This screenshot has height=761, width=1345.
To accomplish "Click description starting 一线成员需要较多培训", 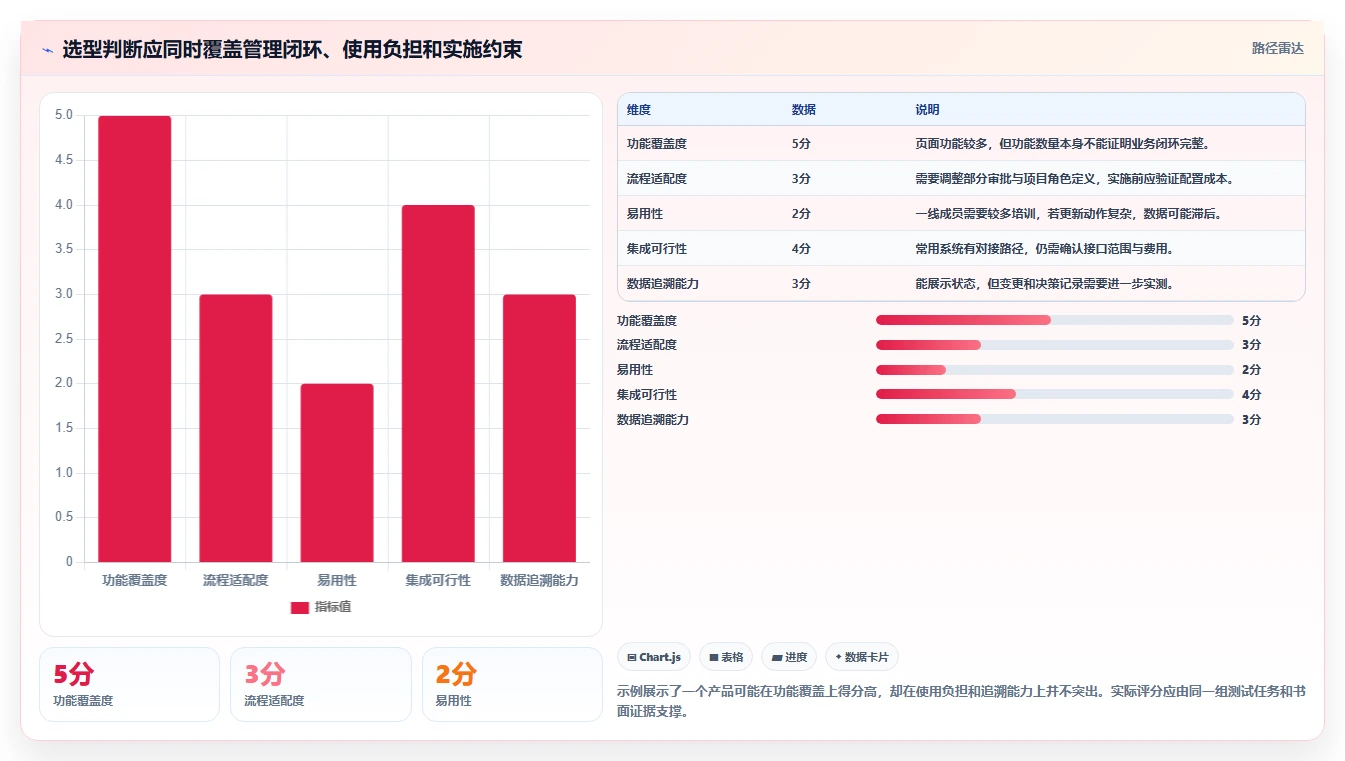I will tap(1069, 214).
